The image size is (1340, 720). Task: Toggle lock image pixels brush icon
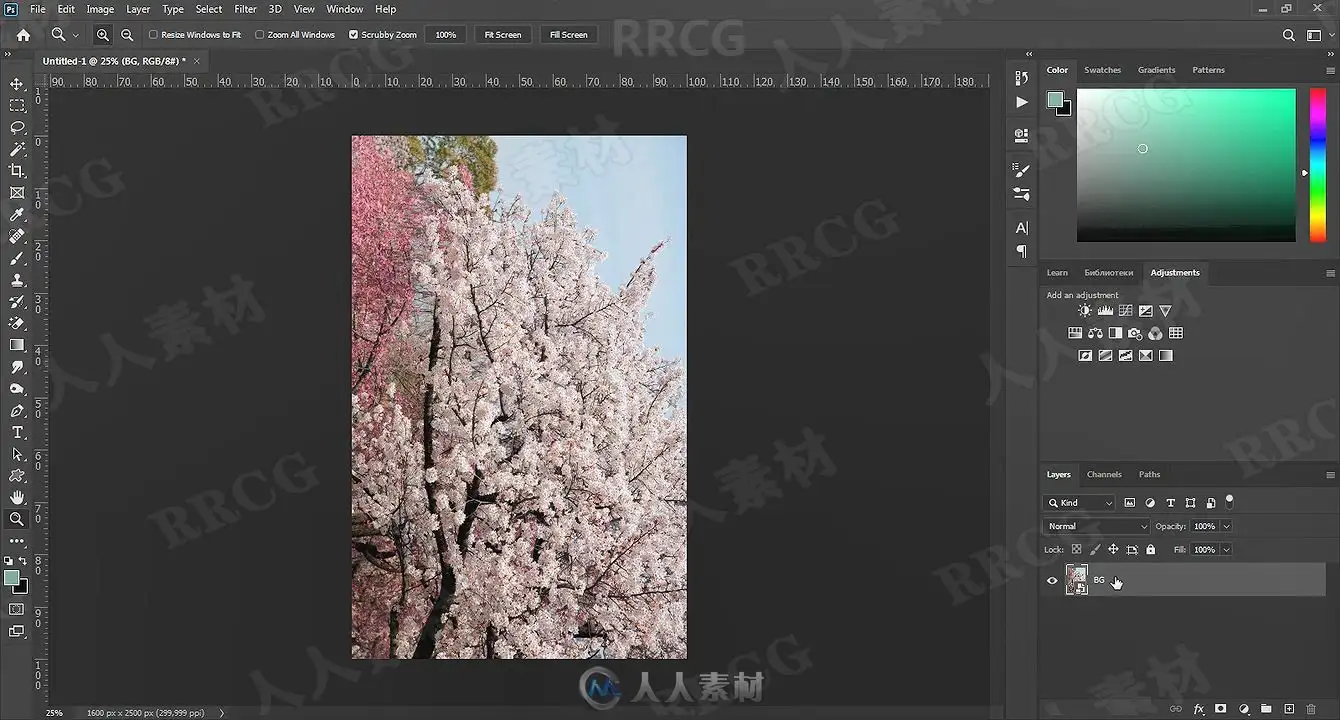pyautogui.click(x=1095, y=550)
